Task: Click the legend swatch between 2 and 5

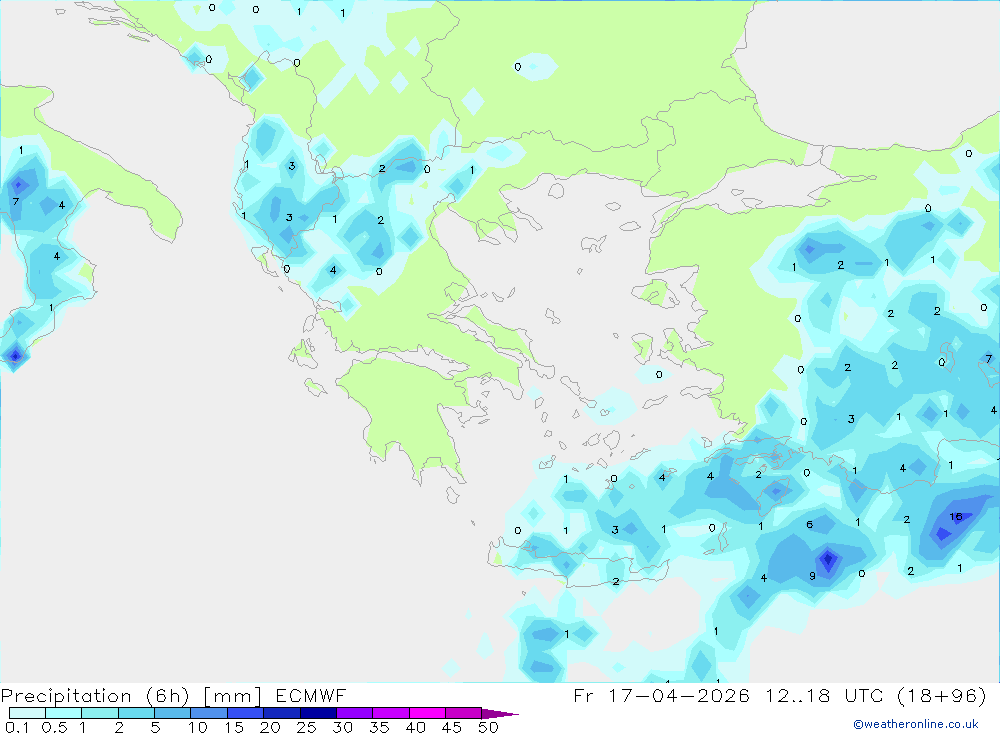Action: click(x=136, y=713)
